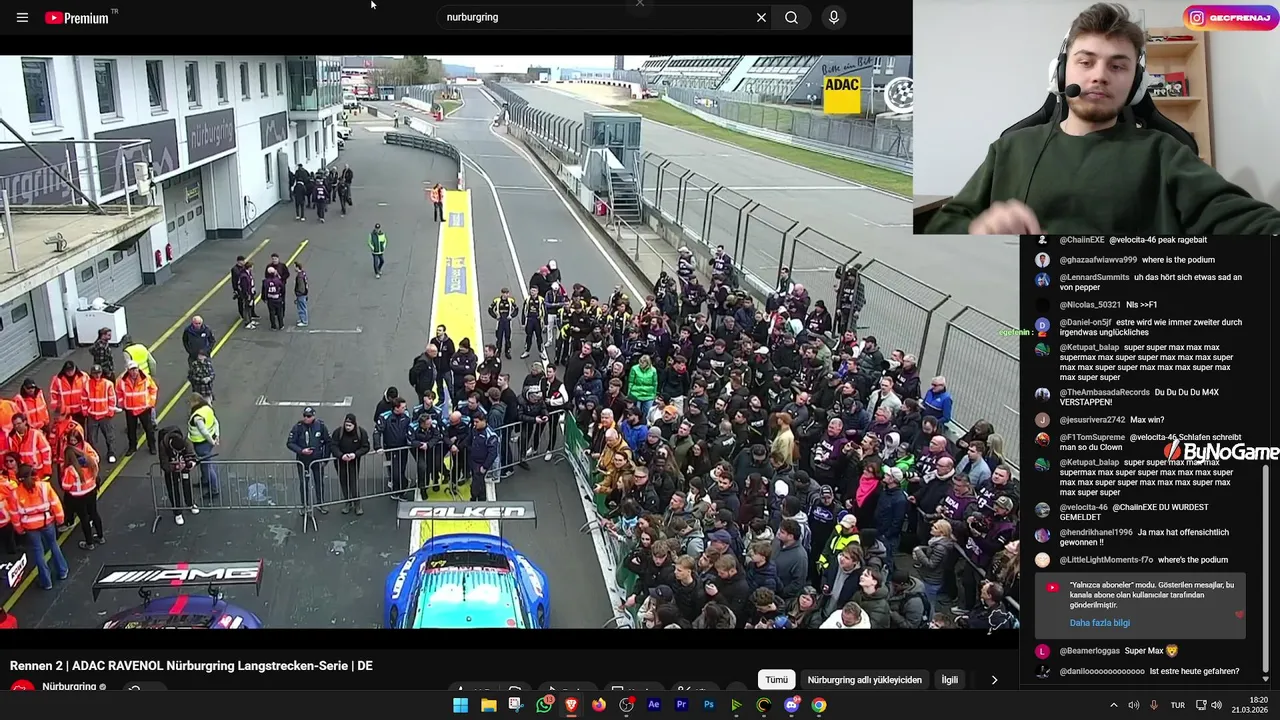Open WhatsApp from the taskbar

tap(543, 705)
